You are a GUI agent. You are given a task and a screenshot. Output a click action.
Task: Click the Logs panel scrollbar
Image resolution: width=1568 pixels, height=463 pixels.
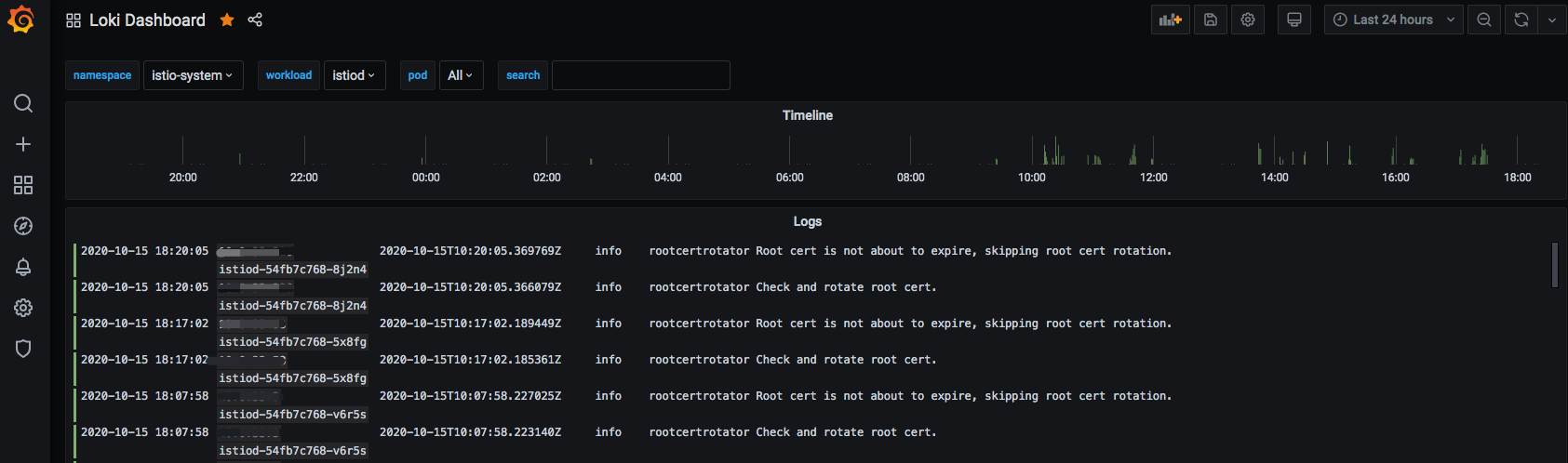pyautogui.click(x=1554, y=265)
